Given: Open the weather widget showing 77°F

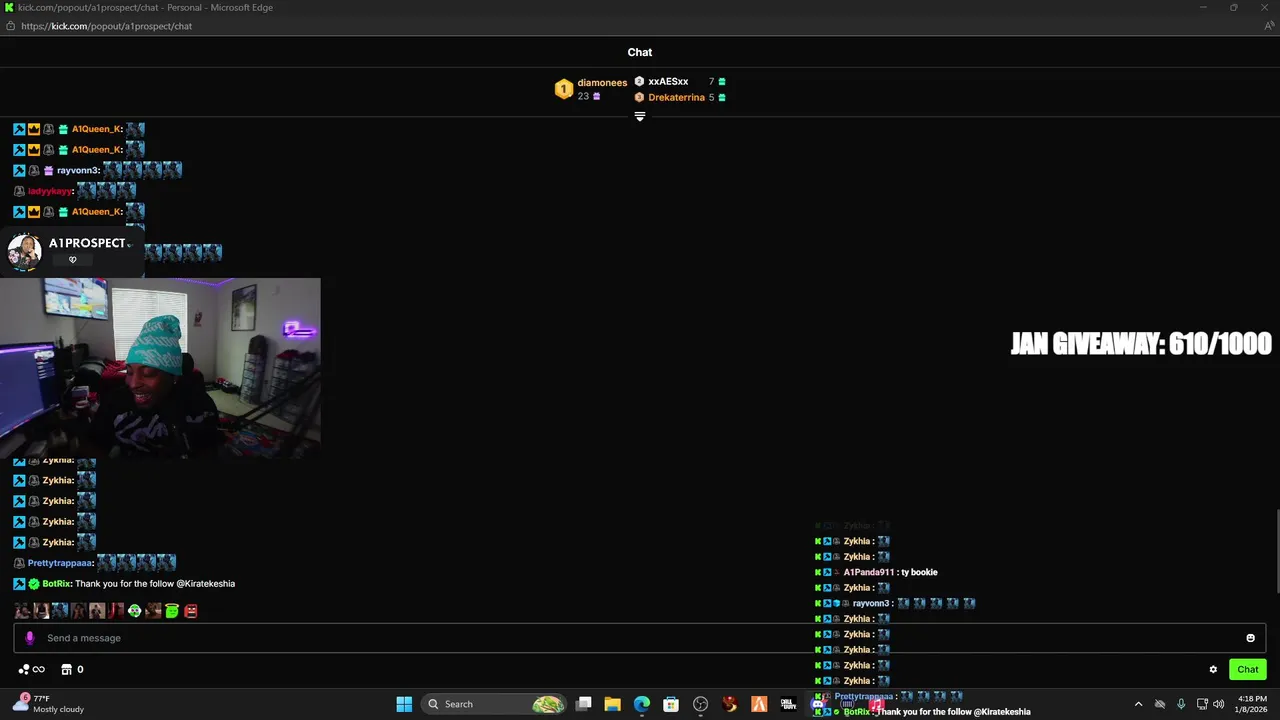Looking at the screenshot, I should click(50, 704).
